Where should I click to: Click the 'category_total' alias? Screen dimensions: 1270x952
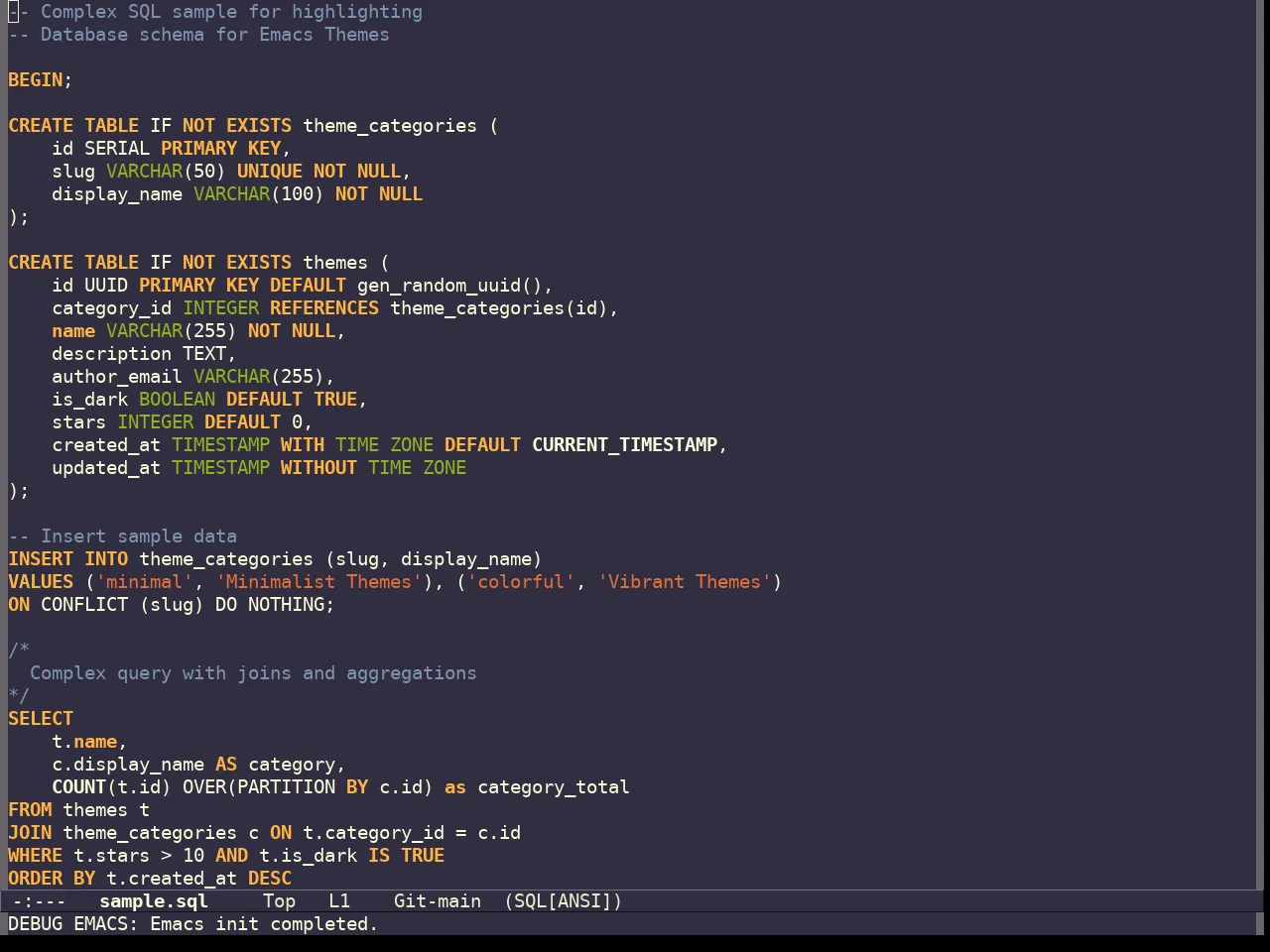(x=554, y=787)
